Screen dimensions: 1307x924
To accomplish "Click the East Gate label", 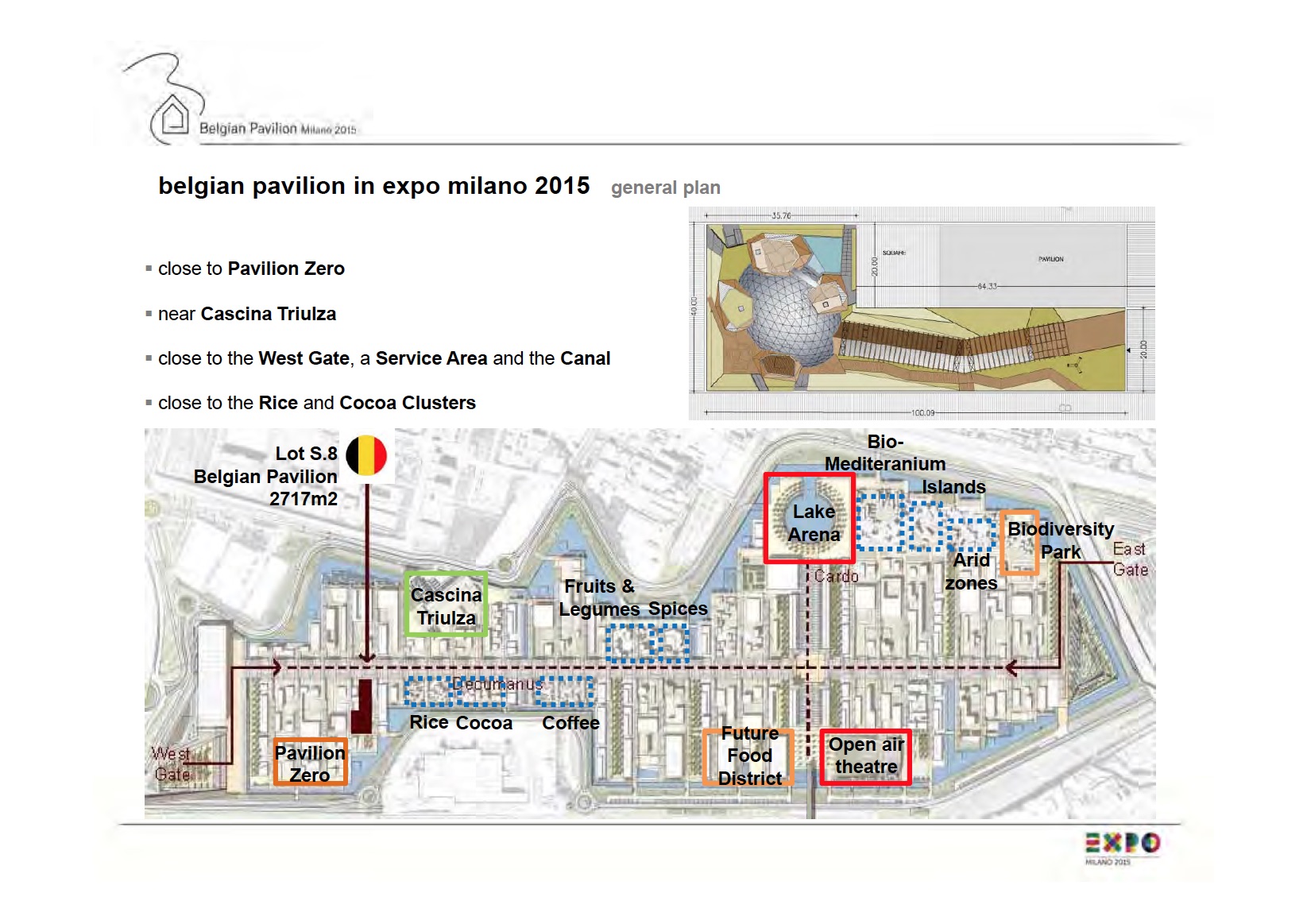I will pos(1129,559).
